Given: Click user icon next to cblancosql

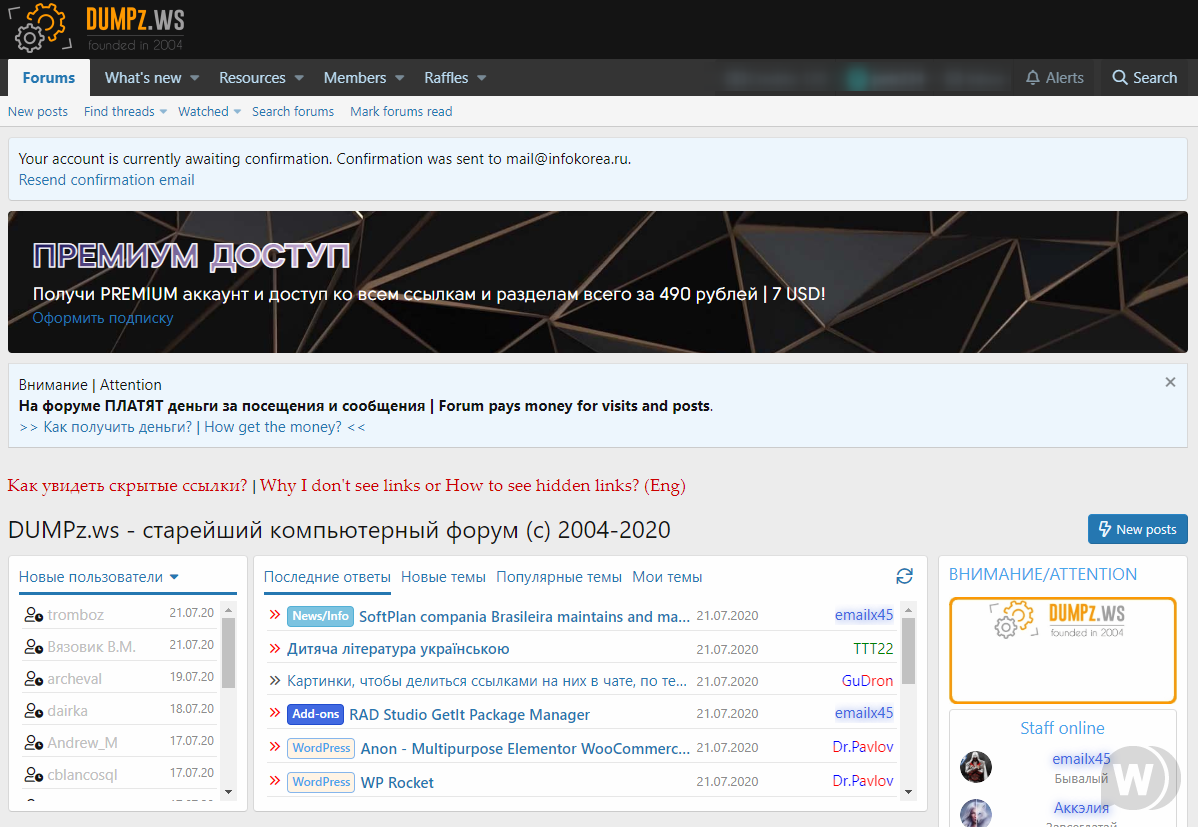Looking at the screenshot, I should [x=33, y=775].
